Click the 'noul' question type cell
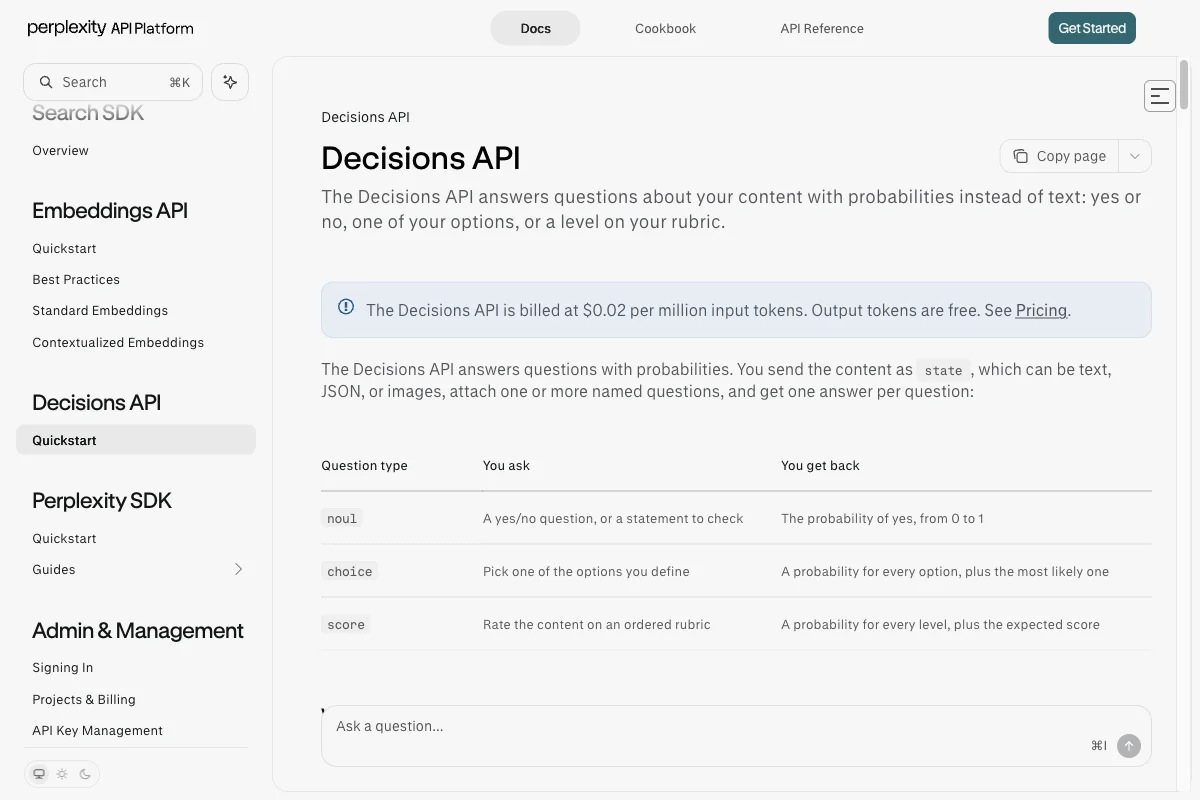This screenshot has width=1200, height=800. (342, 518)
